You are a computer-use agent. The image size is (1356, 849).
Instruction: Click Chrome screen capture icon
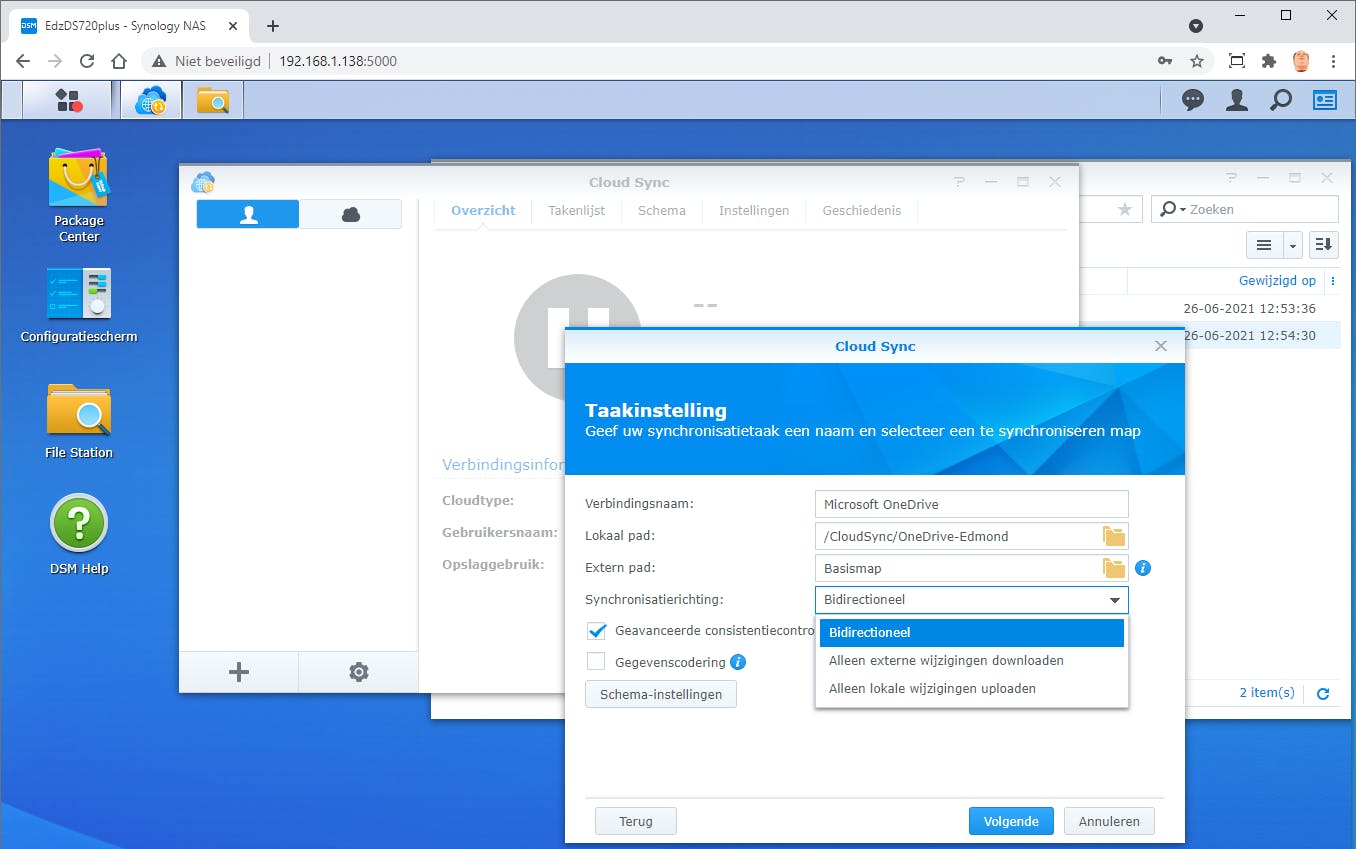pos(1237,61)
